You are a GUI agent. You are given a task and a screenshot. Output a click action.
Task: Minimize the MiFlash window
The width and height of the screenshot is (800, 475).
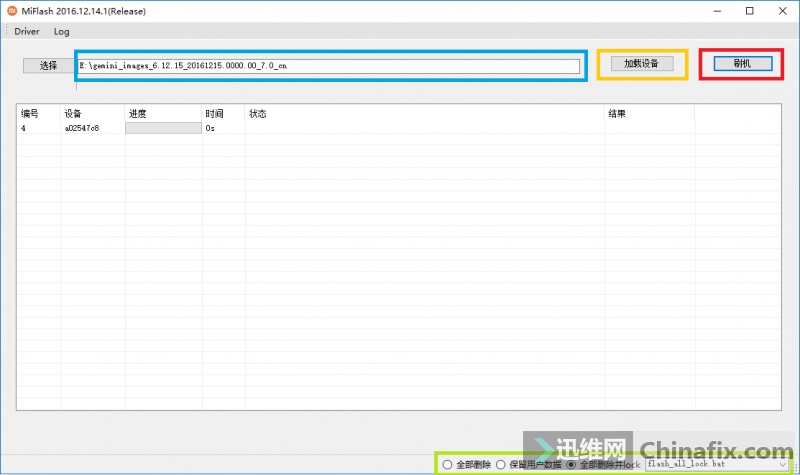(717, 11)
